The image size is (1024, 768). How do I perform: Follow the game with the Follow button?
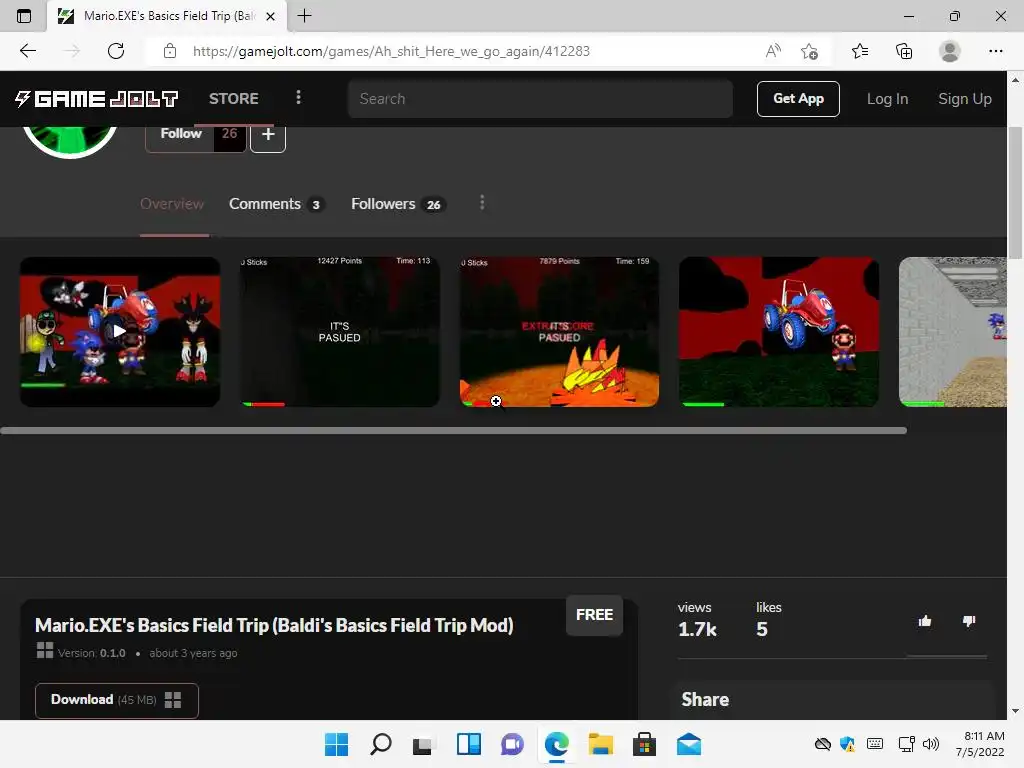180,135
